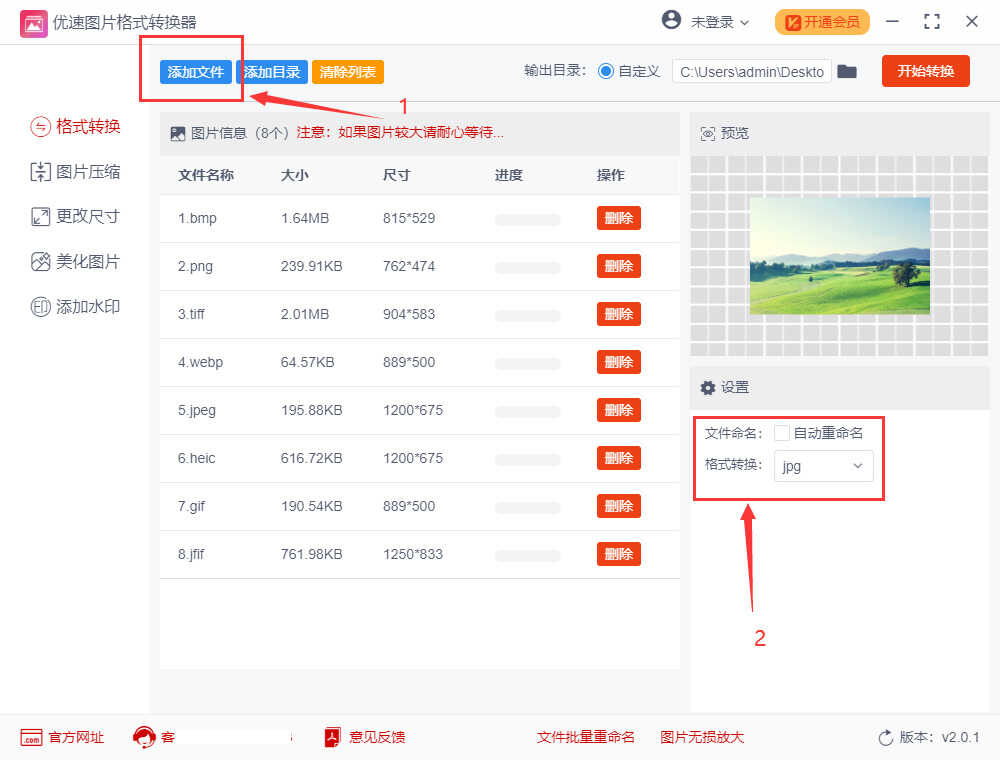Image resolution: width=1000 pixels, height=760 pixels.
Task: Click the version refresh icon
Action: click(x=885, y=738)
